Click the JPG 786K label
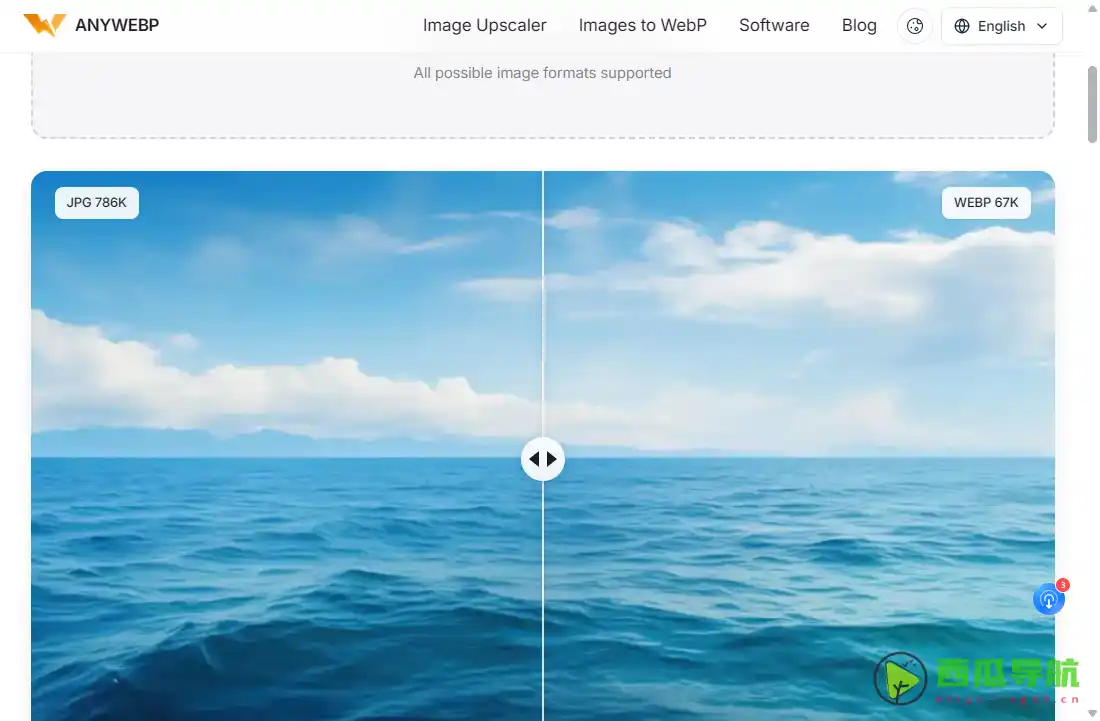 (97, 203)
